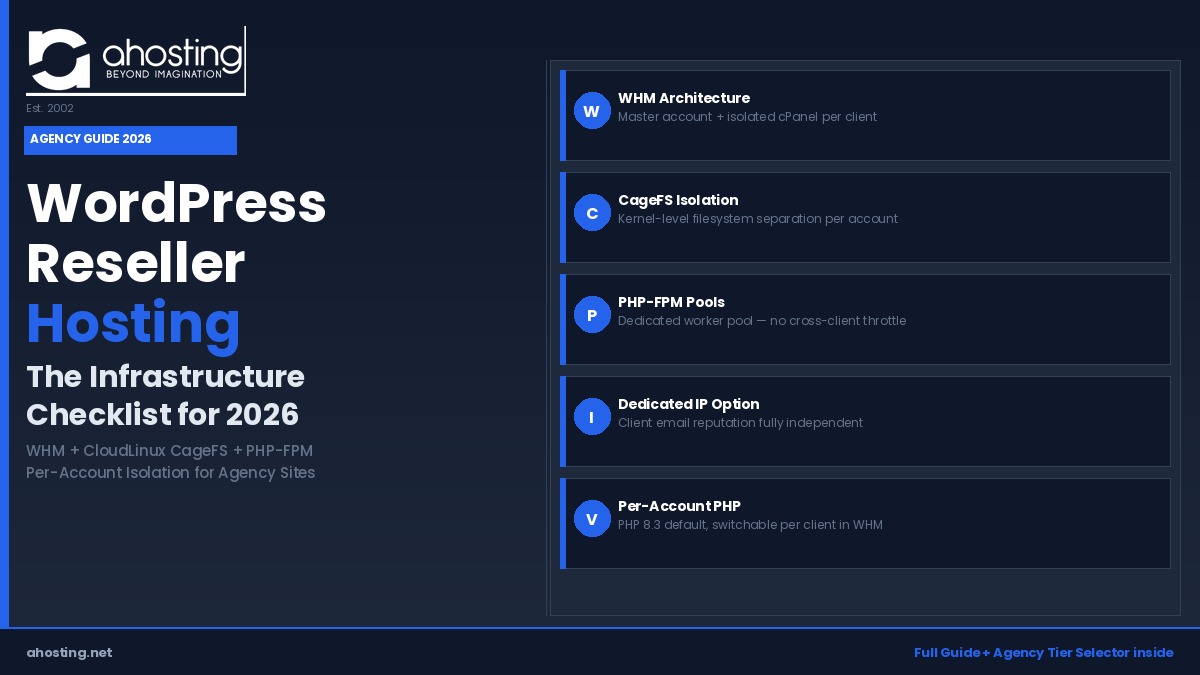Click the 'Reseller' title word
This screenshot has width=1200, height=675.
136,264
